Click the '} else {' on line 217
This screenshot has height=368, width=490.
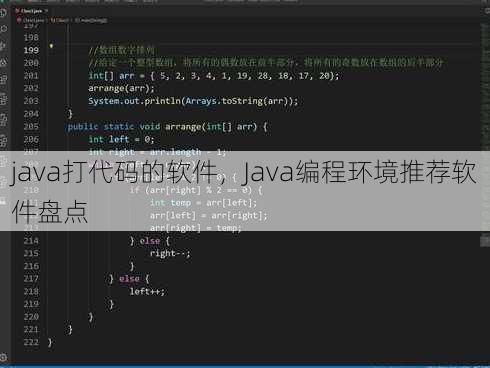tap(129, 279)
